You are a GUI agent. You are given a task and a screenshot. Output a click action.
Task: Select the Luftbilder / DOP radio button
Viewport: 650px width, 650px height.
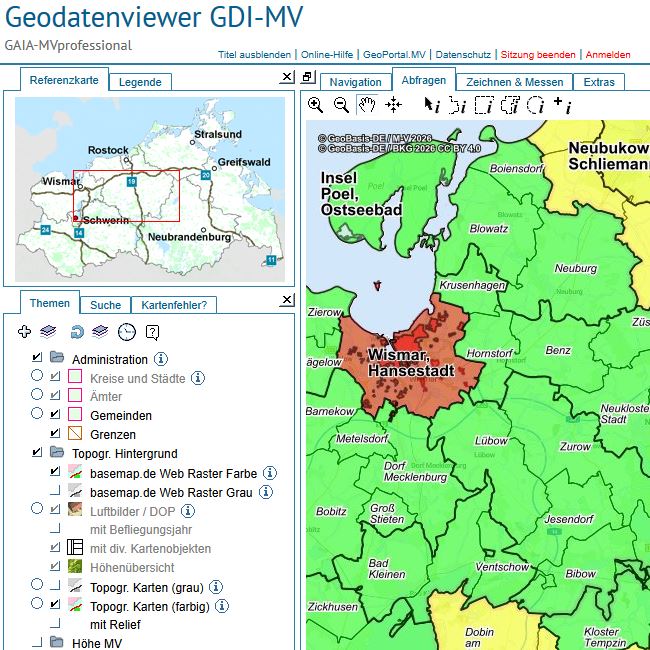point(37,508)
